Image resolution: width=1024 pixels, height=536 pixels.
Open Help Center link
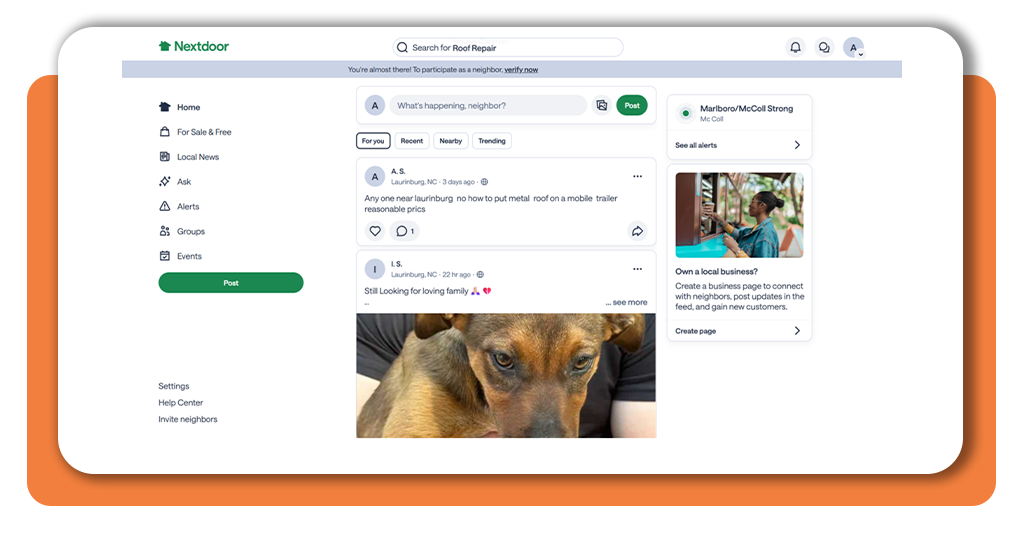click(180, 403)
